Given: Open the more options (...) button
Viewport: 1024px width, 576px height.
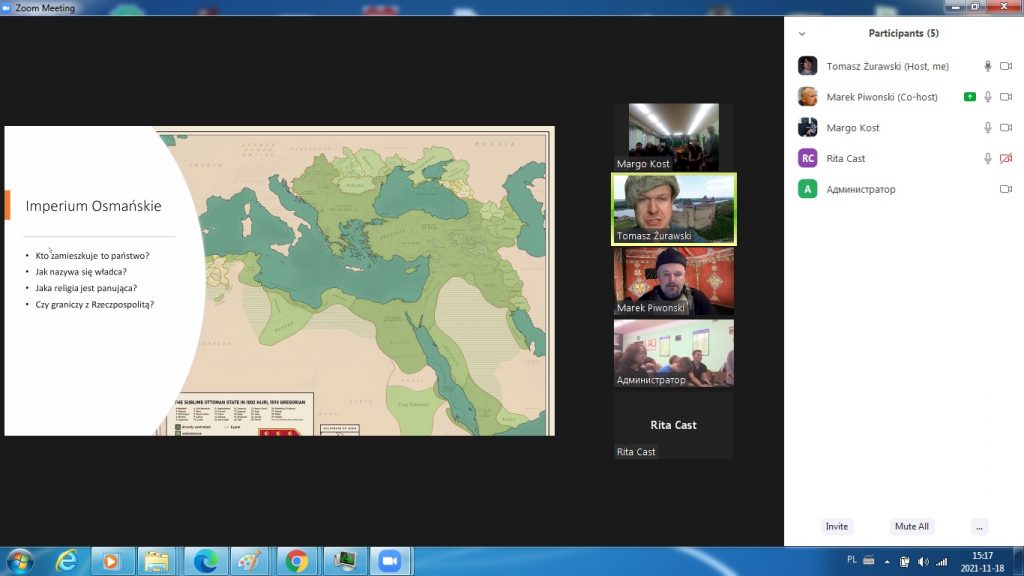Looking at the screenshot, I should (x=979, y=526).
